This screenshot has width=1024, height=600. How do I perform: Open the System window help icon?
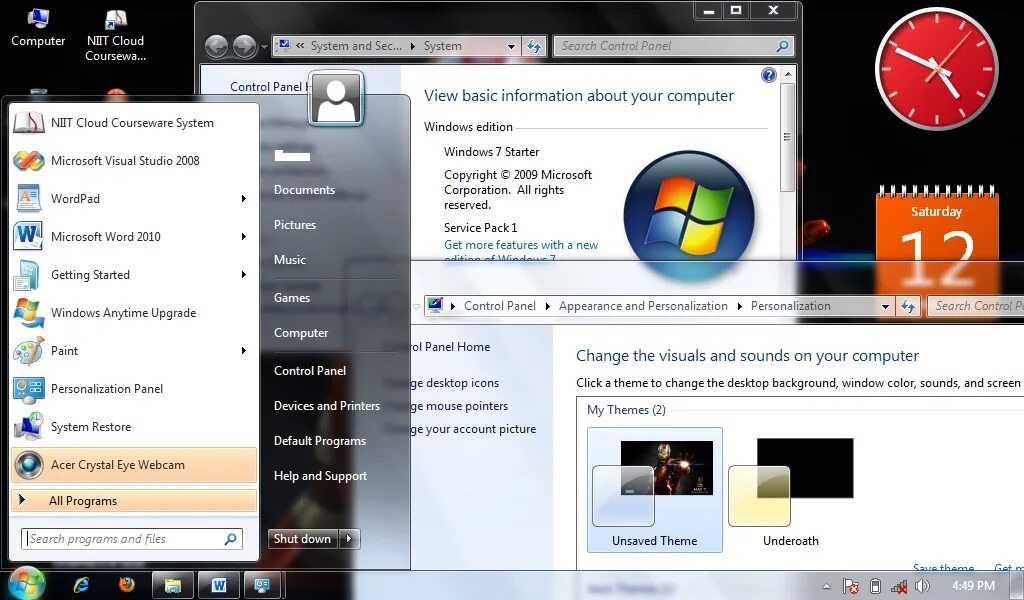click(769, 75)
